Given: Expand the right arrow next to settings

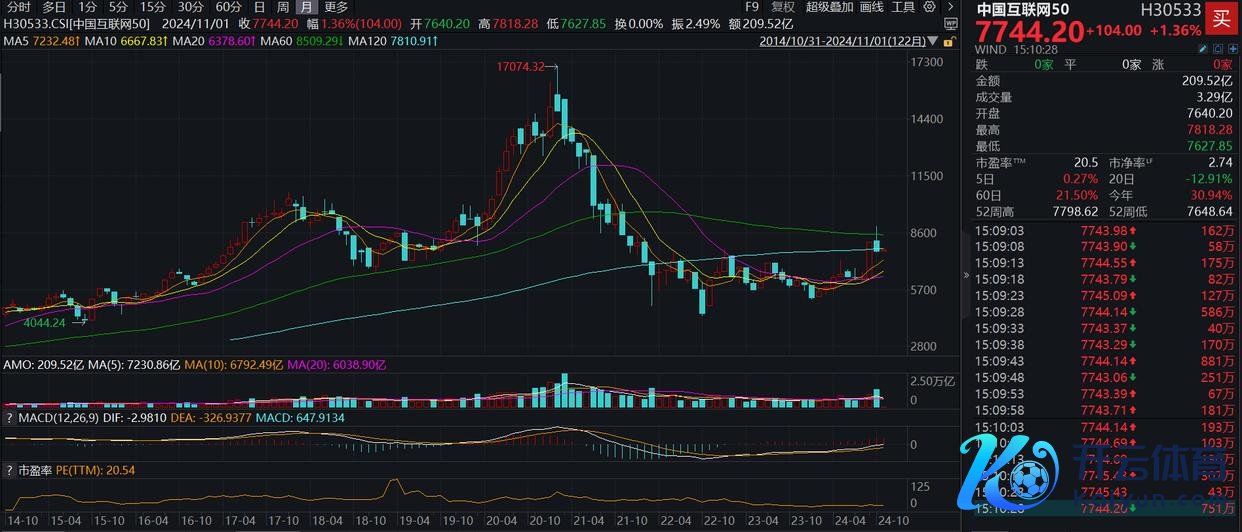Looking at the screenshot, I should point(950,7).
